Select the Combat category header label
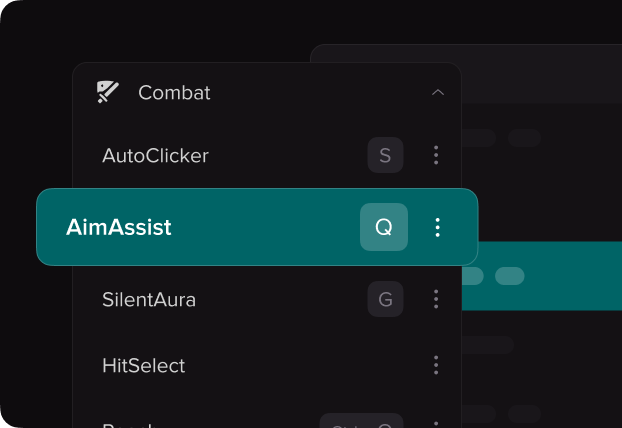Screen dimensions: 622x428 coord(174,93)
